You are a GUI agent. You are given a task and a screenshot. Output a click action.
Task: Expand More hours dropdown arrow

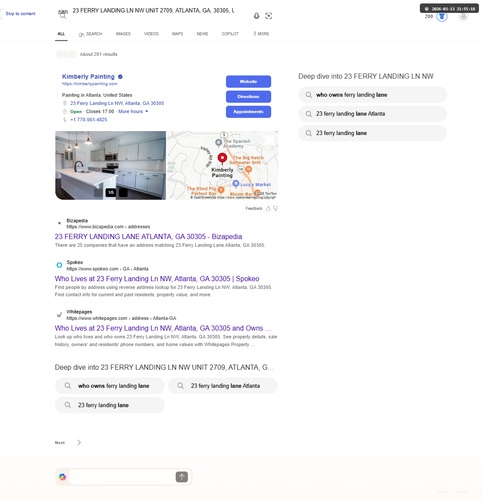(x=147, y=111)
